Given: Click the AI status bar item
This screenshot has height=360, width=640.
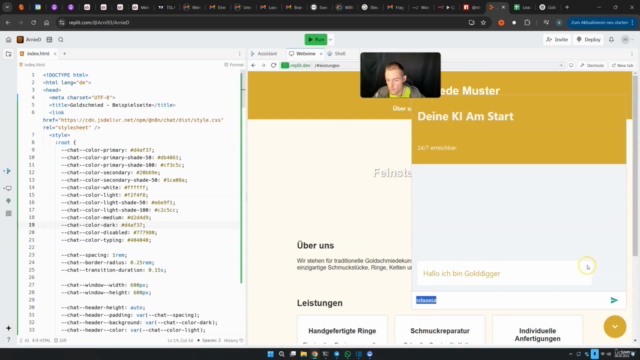Looking at the screenshot, I should click(24, 340).
